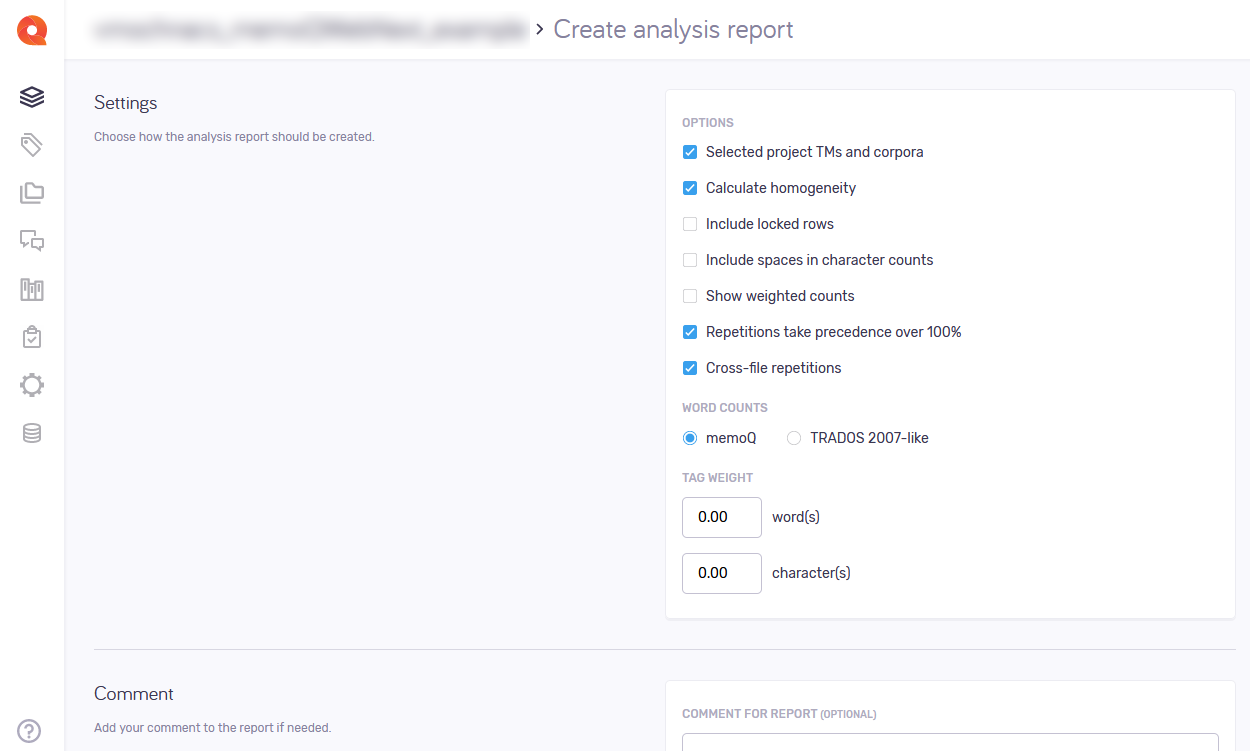Screen dimensions: 1250x751
Task: Click the blurred project name breadcrumb
Action: point(309,30)
